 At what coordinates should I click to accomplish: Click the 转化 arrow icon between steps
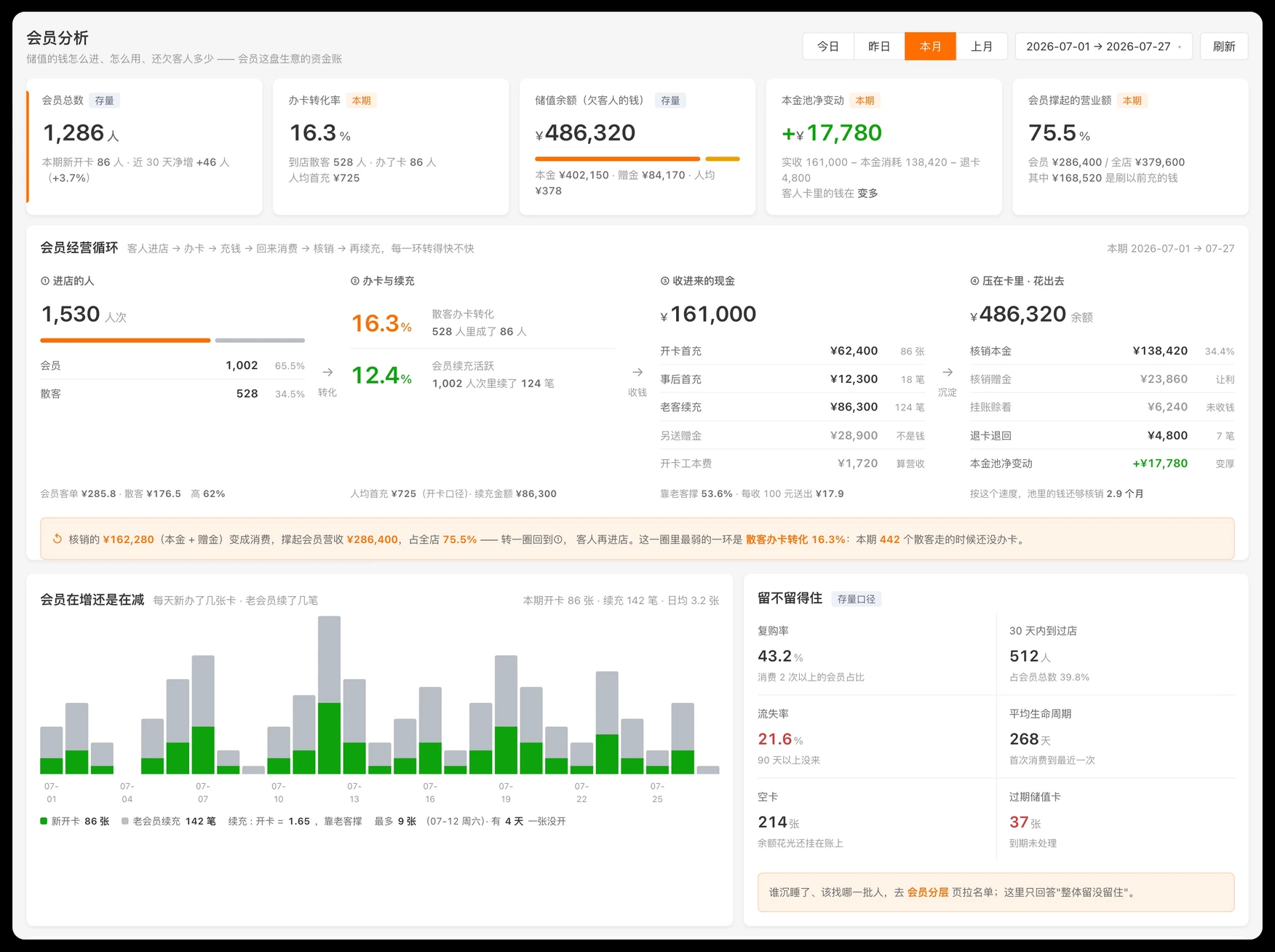point(327,372)
